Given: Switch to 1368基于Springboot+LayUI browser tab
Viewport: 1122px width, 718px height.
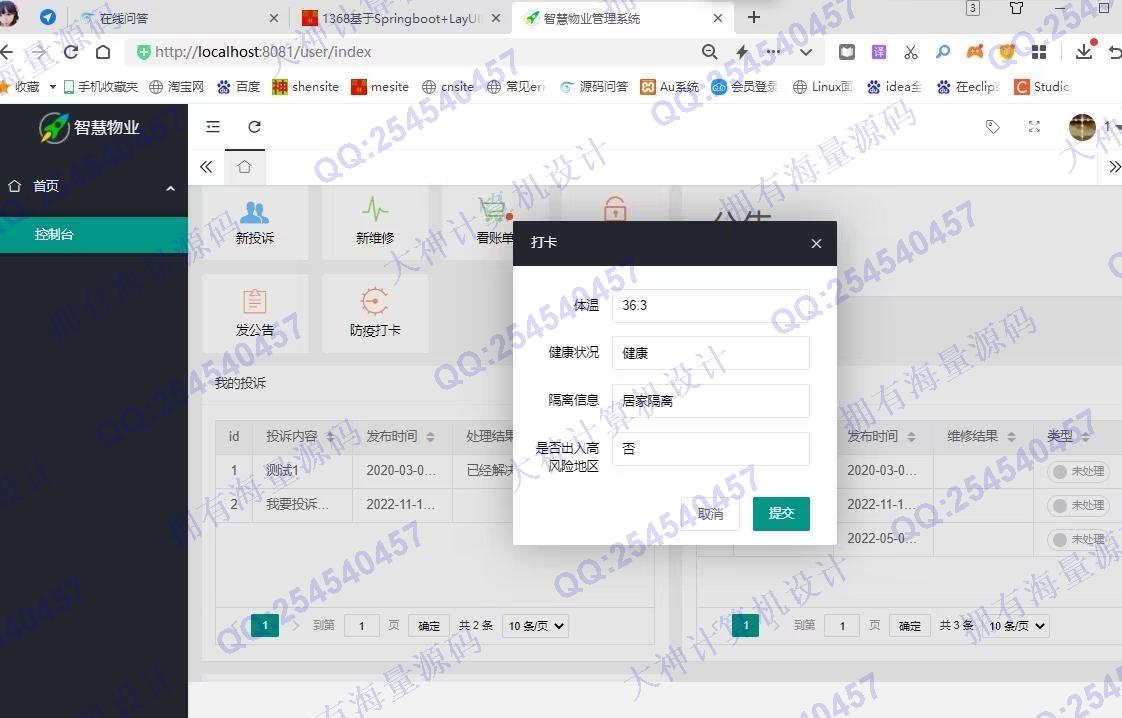Looking at the screenshot, I should coord(401,19).
